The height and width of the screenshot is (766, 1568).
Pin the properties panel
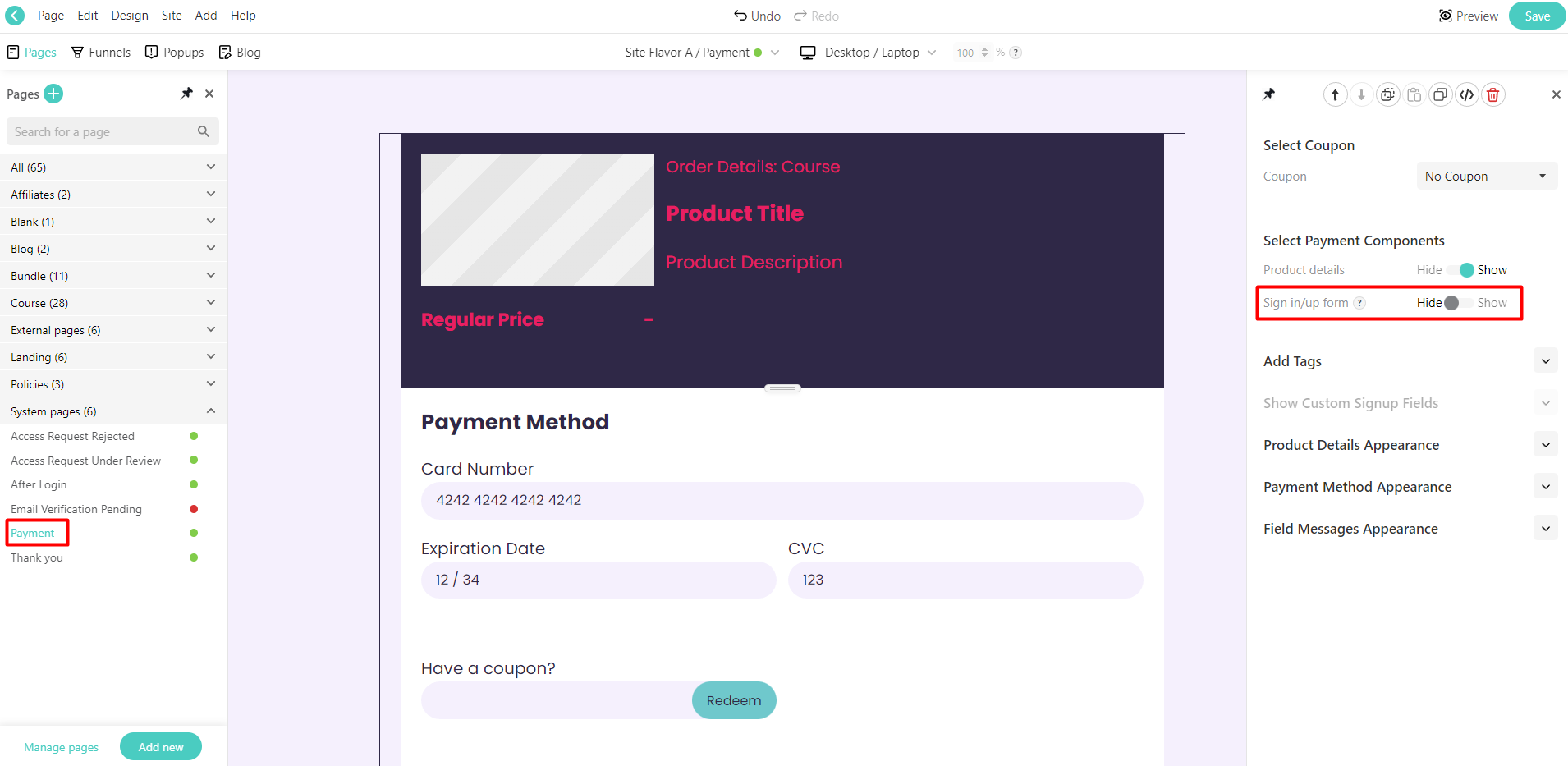coord(1268,94)
